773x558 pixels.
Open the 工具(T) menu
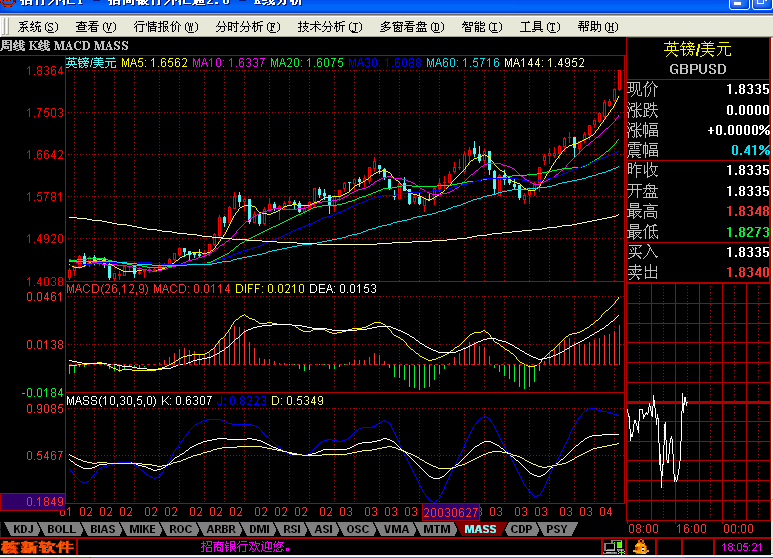click(540, 27)
